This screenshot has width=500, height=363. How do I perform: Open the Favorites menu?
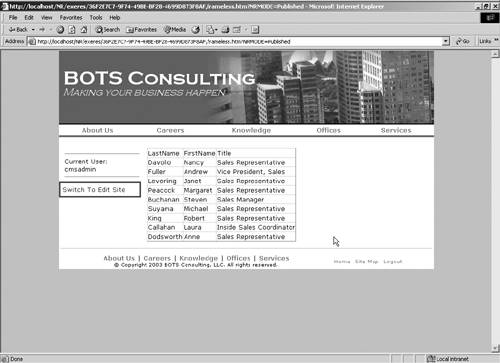pyautogui.click(x=71, y=18)
